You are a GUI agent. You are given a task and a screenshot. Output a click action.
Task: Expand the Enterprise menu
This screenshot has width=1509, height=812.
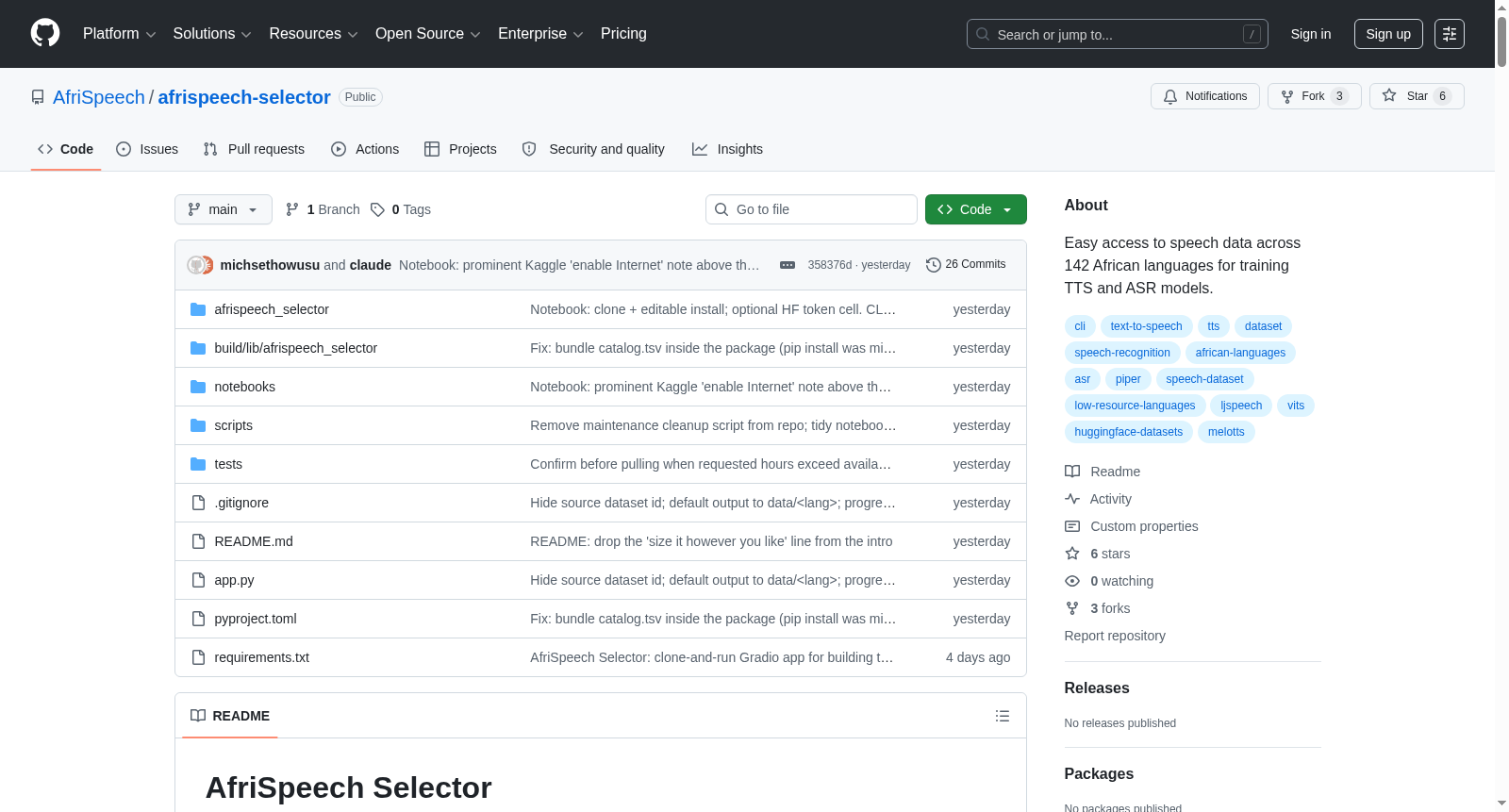tap(540, 34)
